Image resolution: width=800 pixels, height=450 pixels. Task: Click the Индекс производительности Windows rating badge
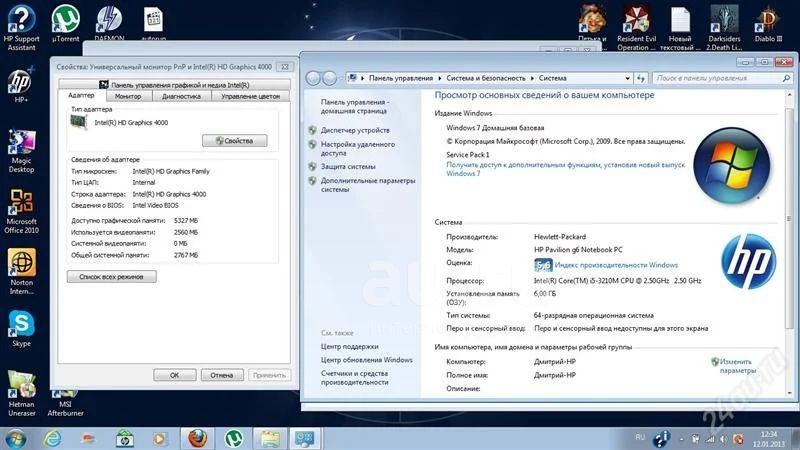point(543,265)
